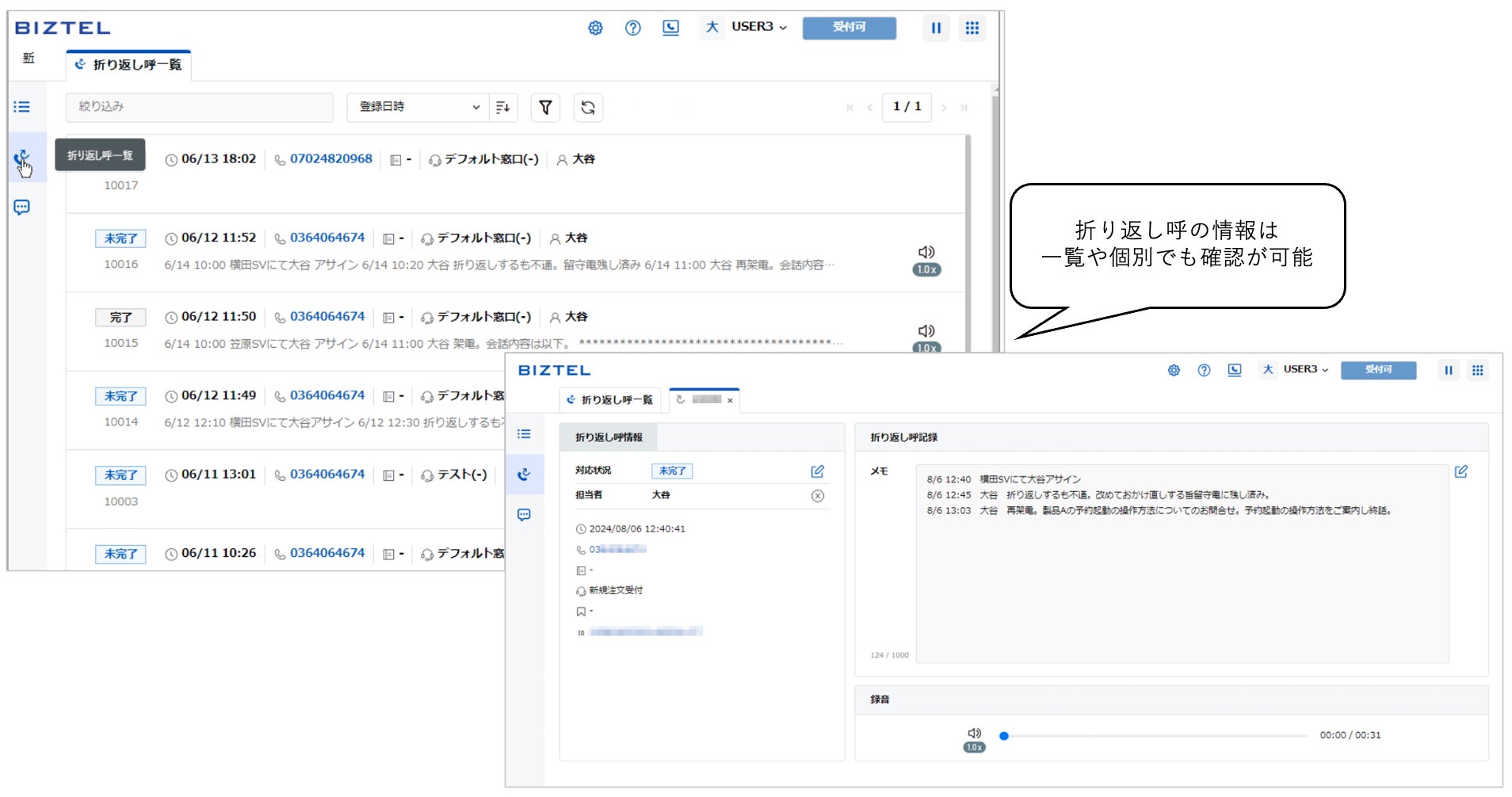Toggle the 受付可 status in the list window
1512x797 pixels.
tap(850, 28)
